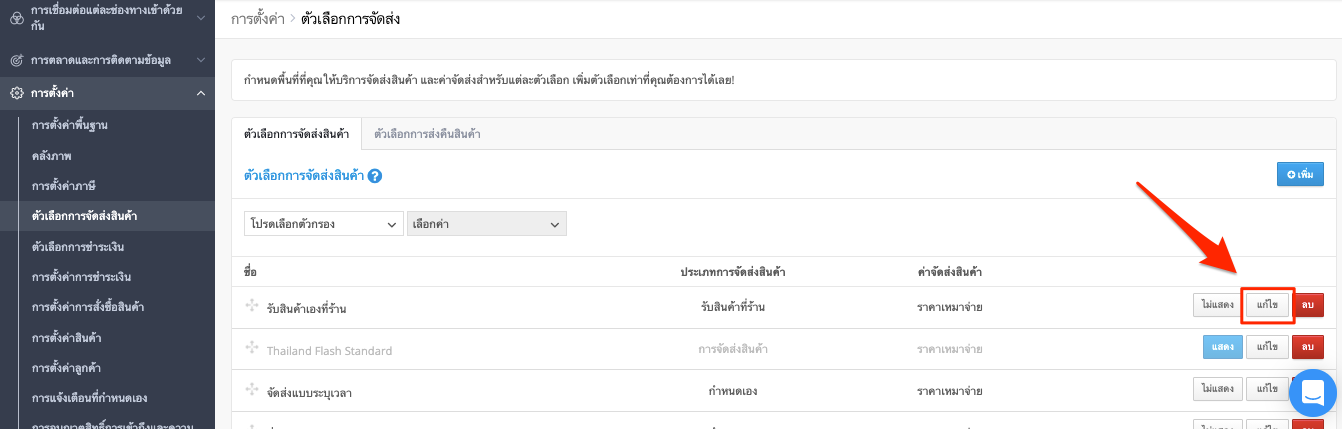Viewport: 1342px width, 429px height.
Task: Click the ตัวเลือกการจัดส่งสินค้า section heading
Action: coord(303,175)
